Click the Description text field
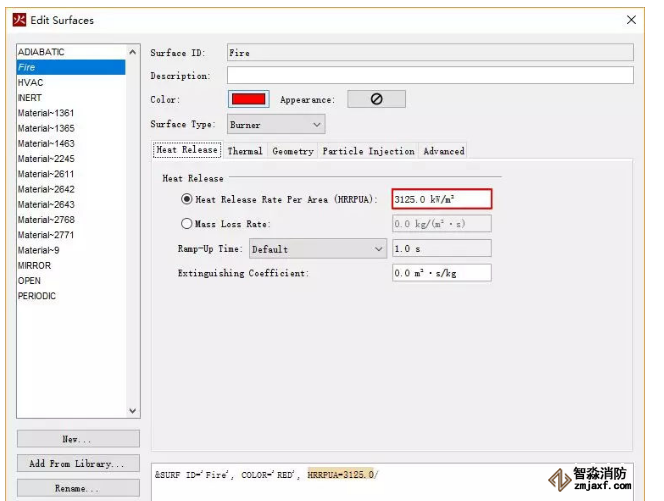The height and width of the screenshot is (501, 664). click(430, 76)
